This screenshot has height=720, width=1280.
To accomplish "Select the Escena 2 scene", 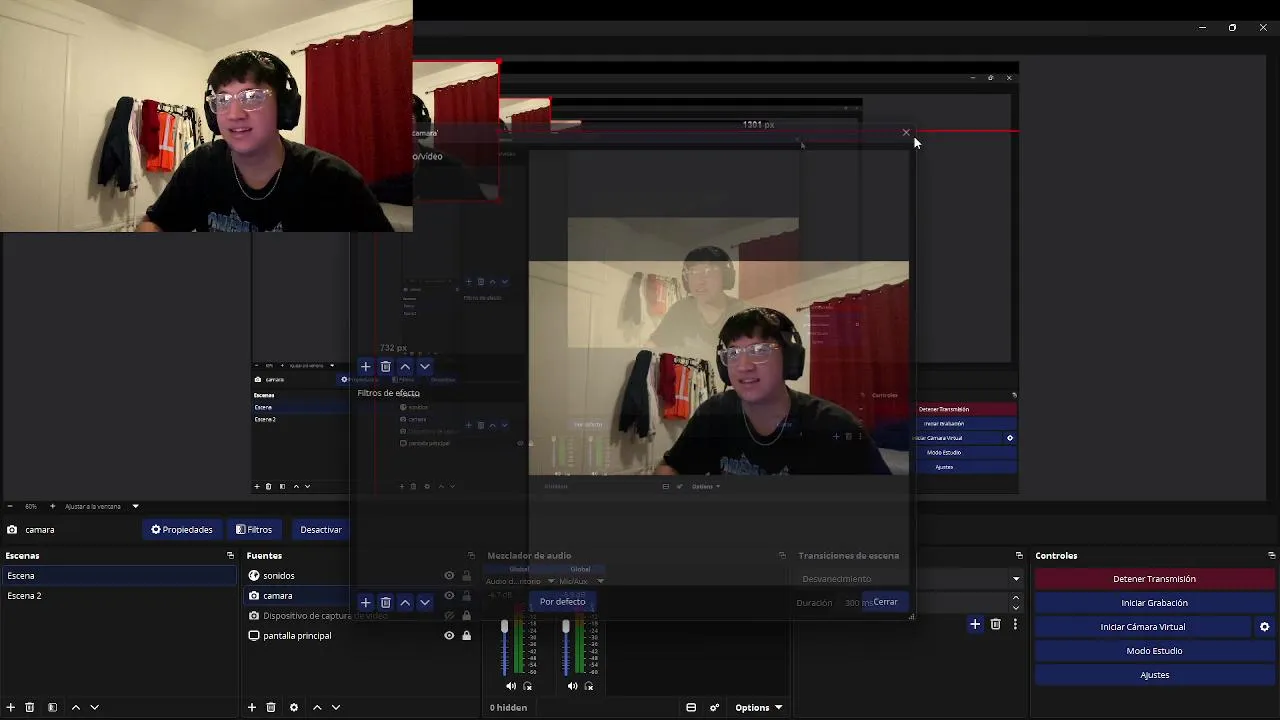I will point(118,596).
